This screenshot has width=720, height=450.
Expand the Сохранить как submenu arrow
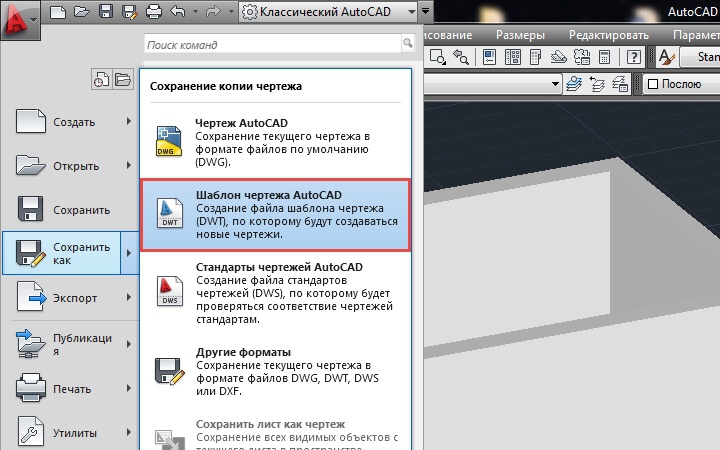(129, 253)
